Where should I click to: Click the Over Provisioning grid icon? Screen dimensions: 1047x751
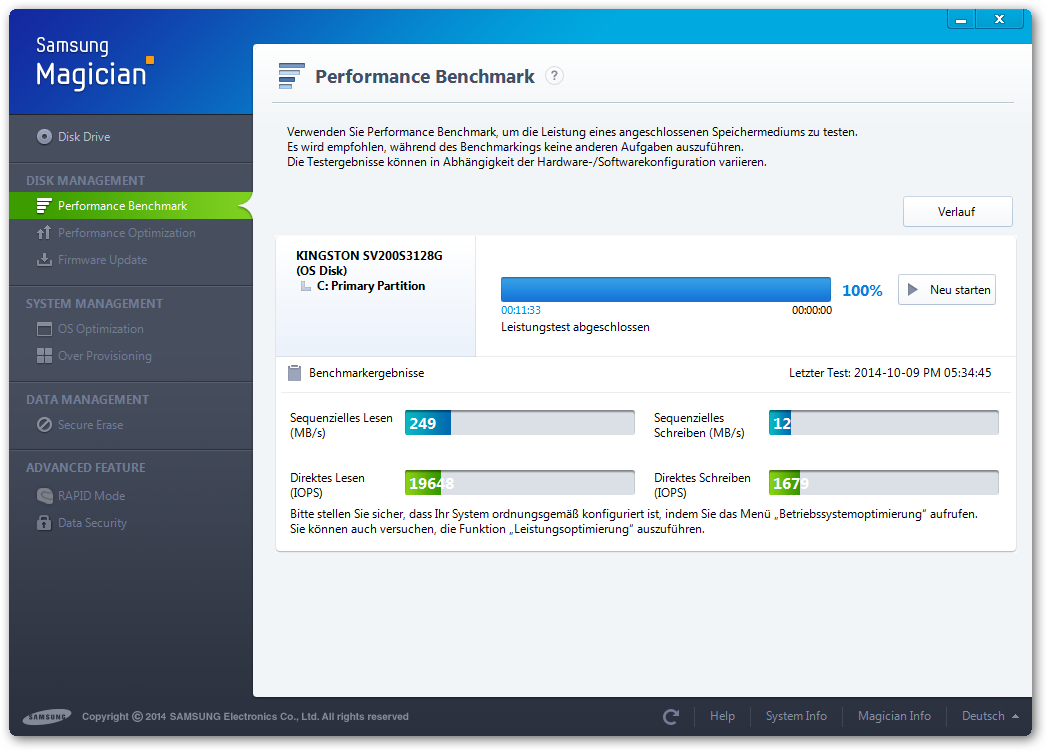[x=44, y=356]
